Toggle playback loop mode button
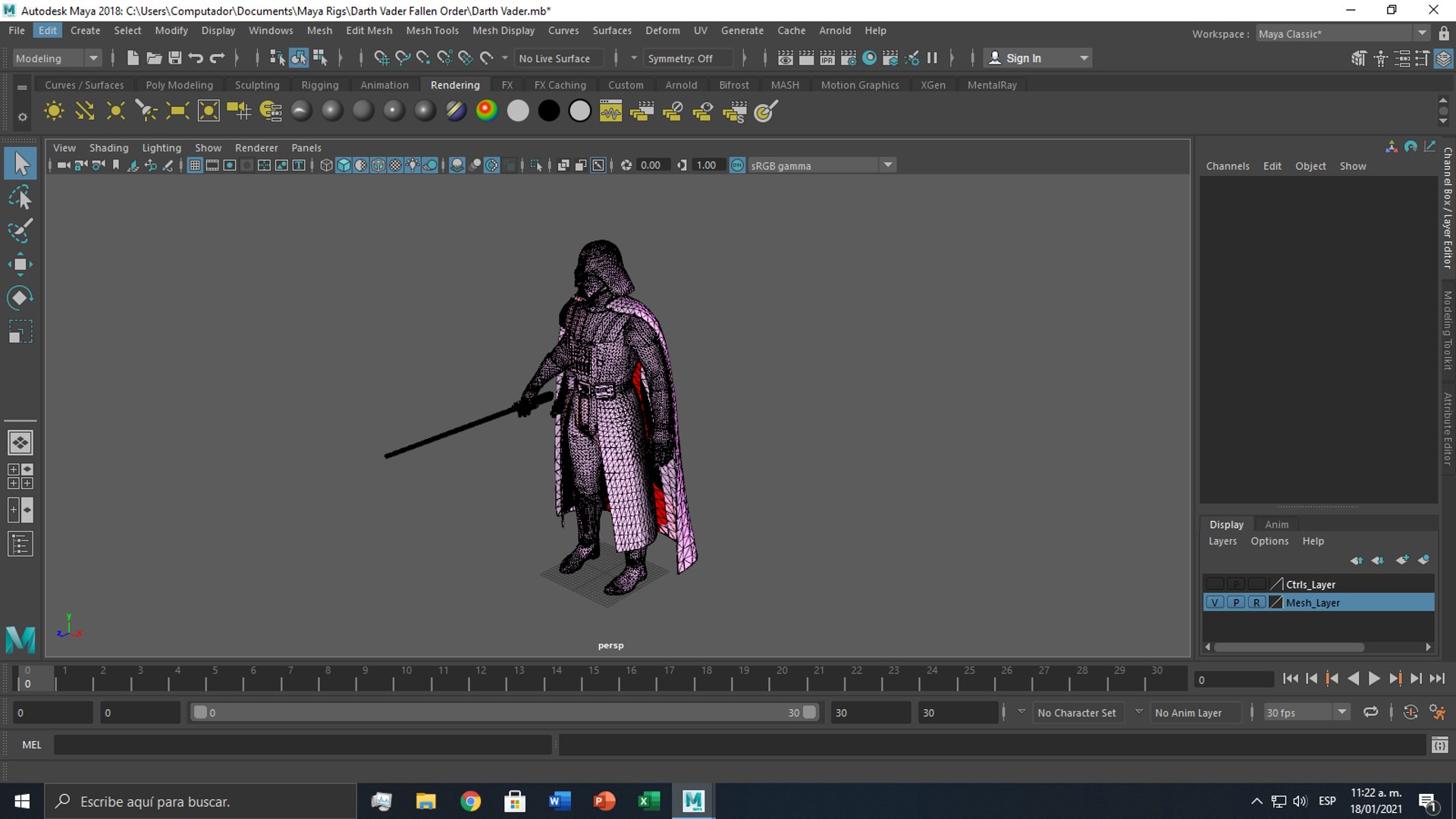Image resolution: width=1456 pixels, height=819 pixels. pos(1370,712)
